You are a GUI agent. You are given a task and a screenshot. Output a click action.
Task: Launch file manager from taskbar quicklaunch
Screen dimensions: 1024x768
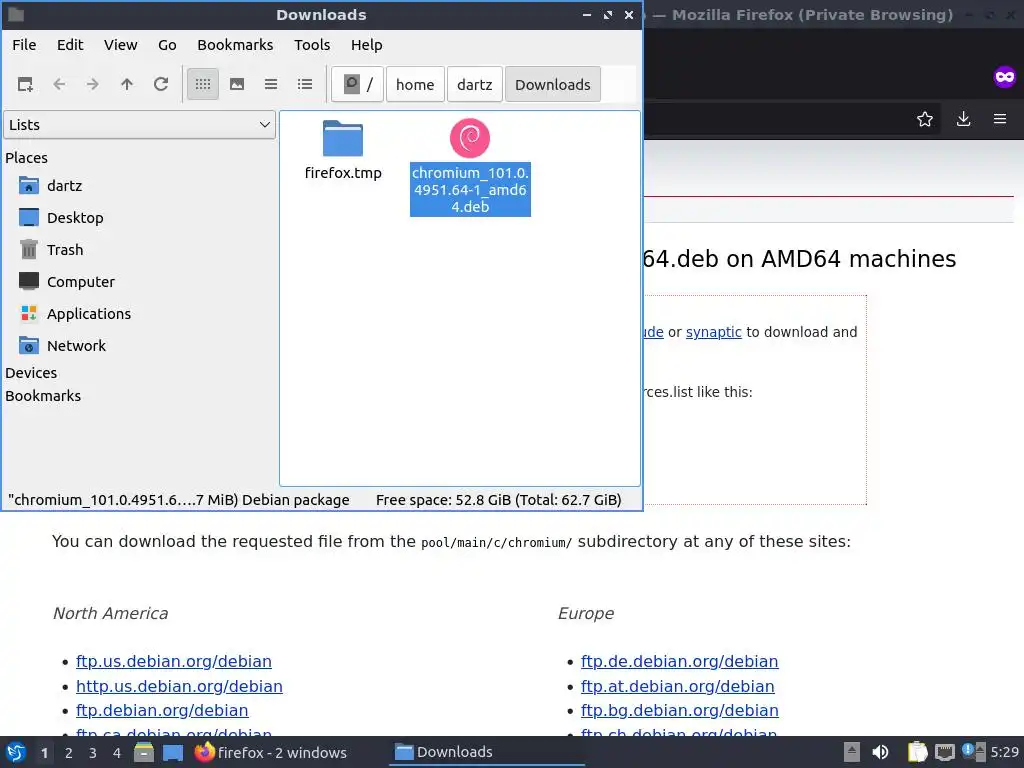click(x=144, y=752)
